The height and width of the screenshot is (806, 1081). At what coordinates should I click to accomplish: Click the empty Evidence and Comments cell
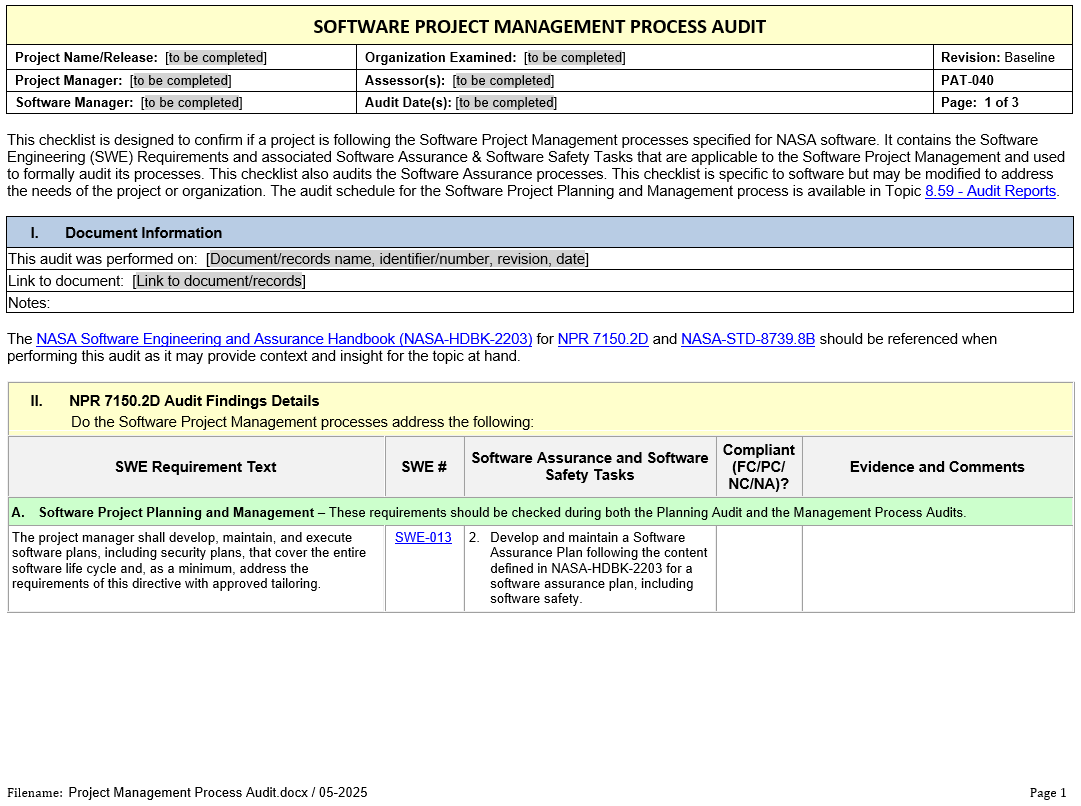[x=937, y=568]
